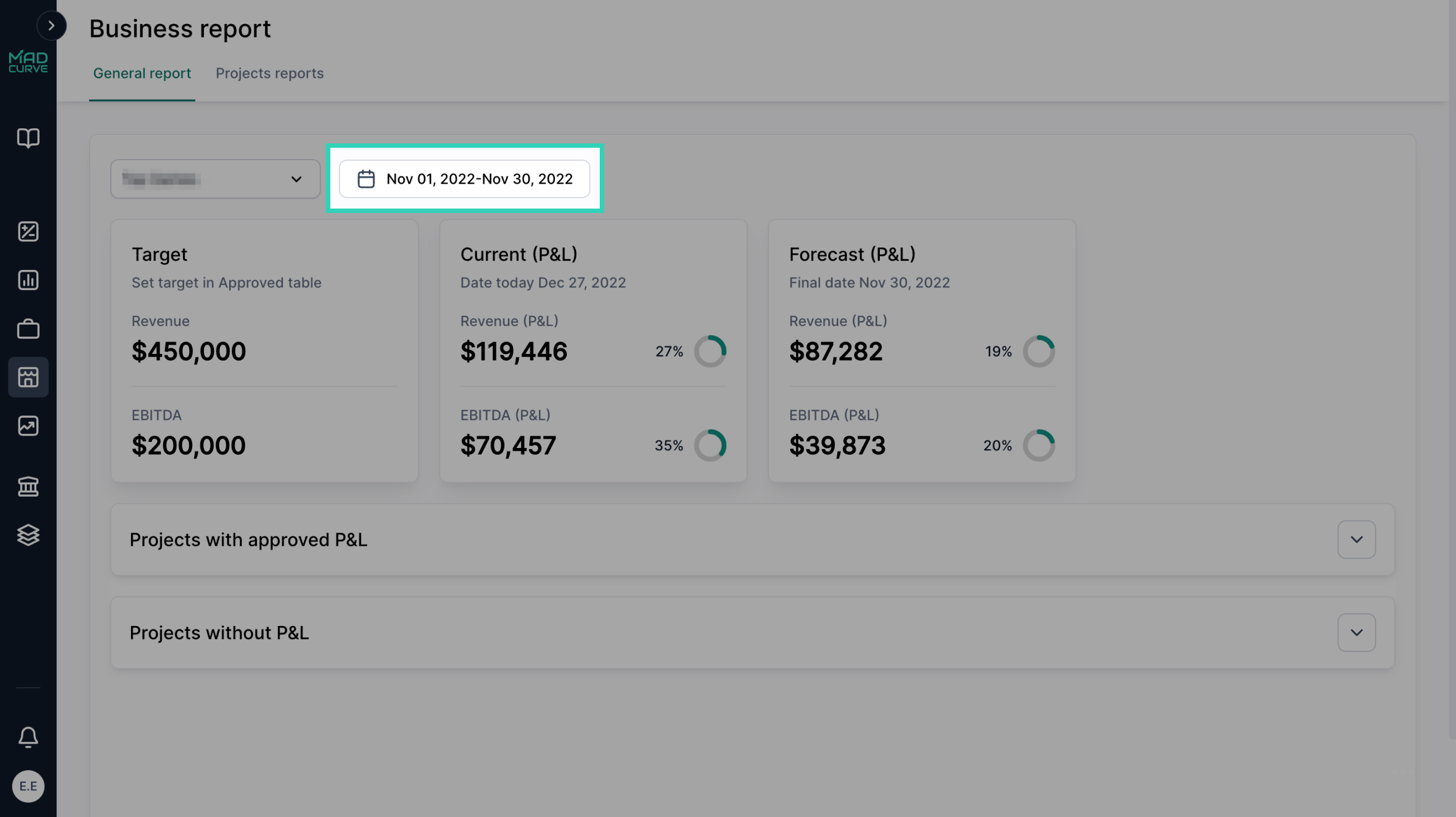This screenshot has width=1456, height=817.
Task: Open notifications bell icon
Action: click(28, 737)
